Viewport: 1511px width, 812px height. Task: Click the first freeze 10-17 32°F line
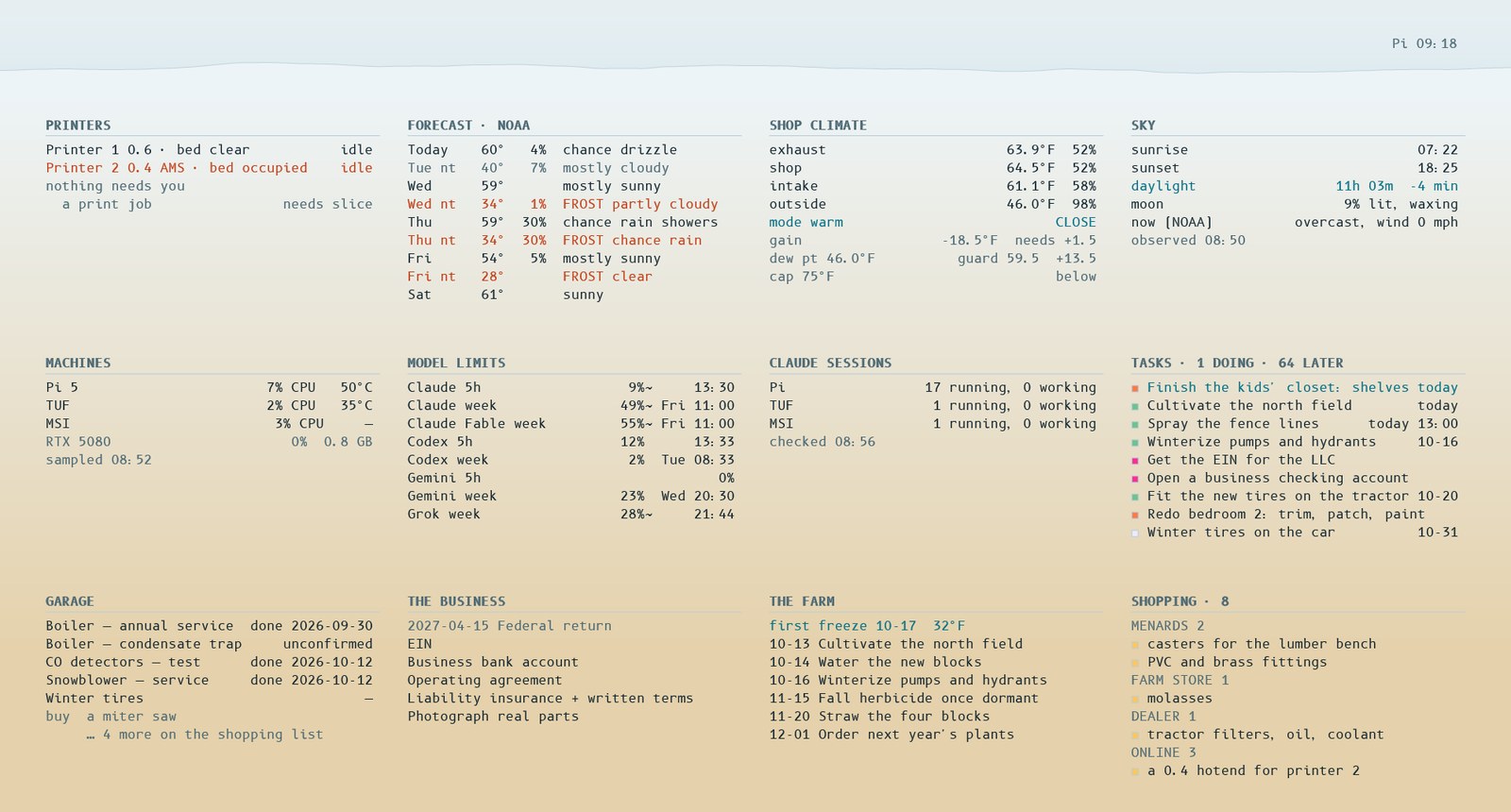[x=867, y=626]
